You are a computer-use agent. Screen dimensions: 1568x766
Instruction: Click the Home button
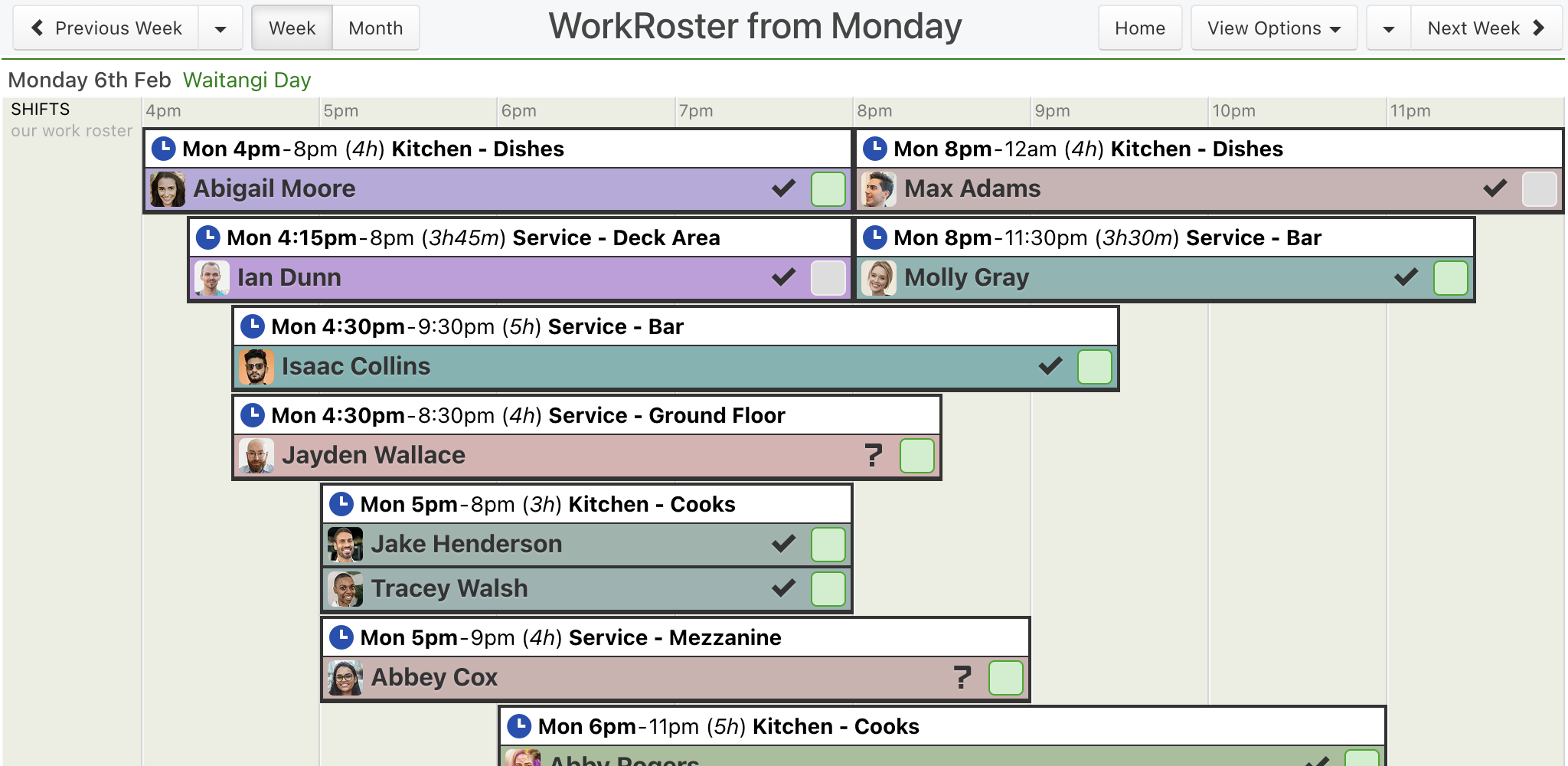[x=1140, y=28]
